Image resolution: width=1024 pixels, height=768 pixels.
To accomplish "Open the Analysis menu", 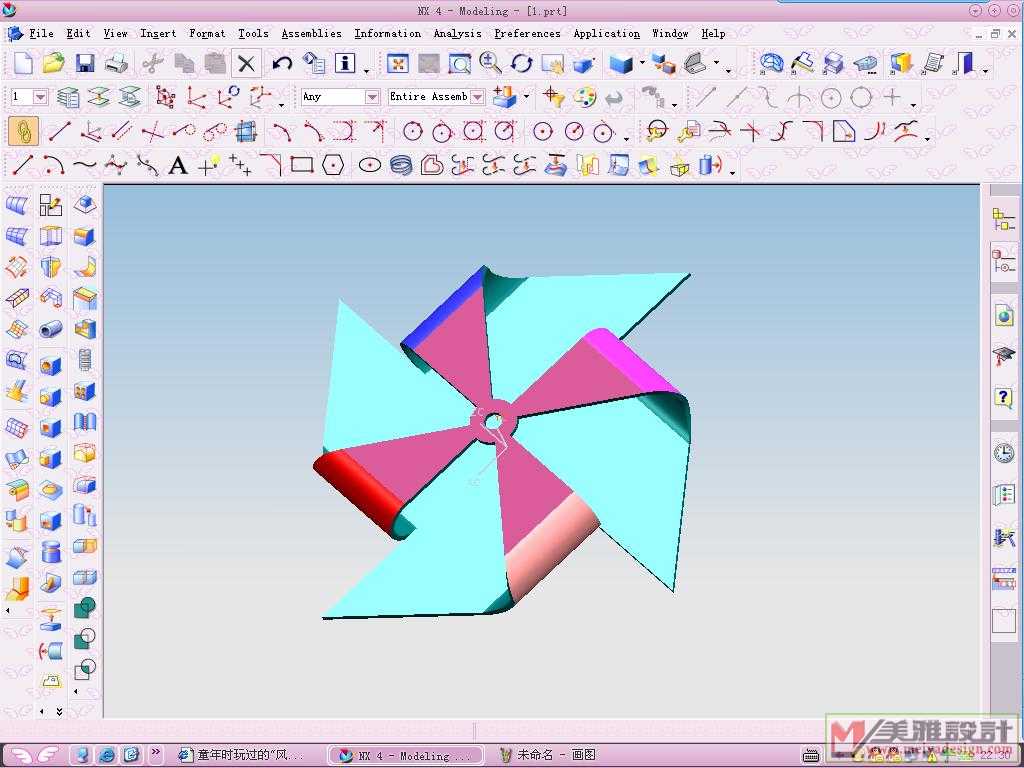I will (x=457, y=33).
